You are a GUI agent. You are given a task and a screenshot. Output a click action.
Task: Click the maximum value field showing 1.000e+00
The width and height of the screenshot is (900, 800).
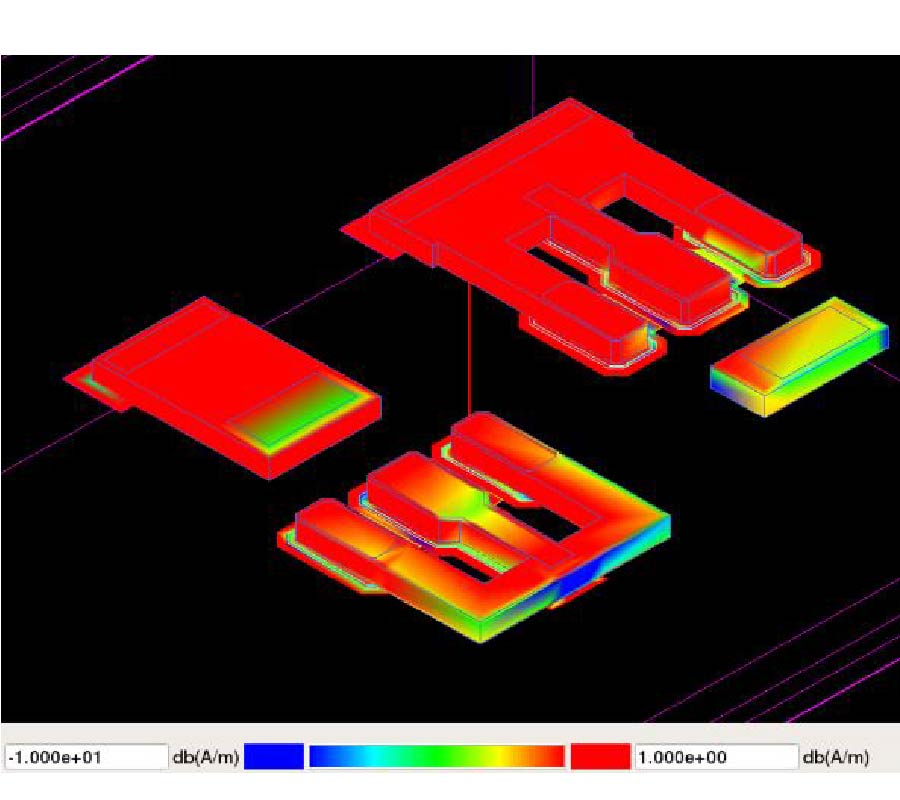(x=715, y=758)
